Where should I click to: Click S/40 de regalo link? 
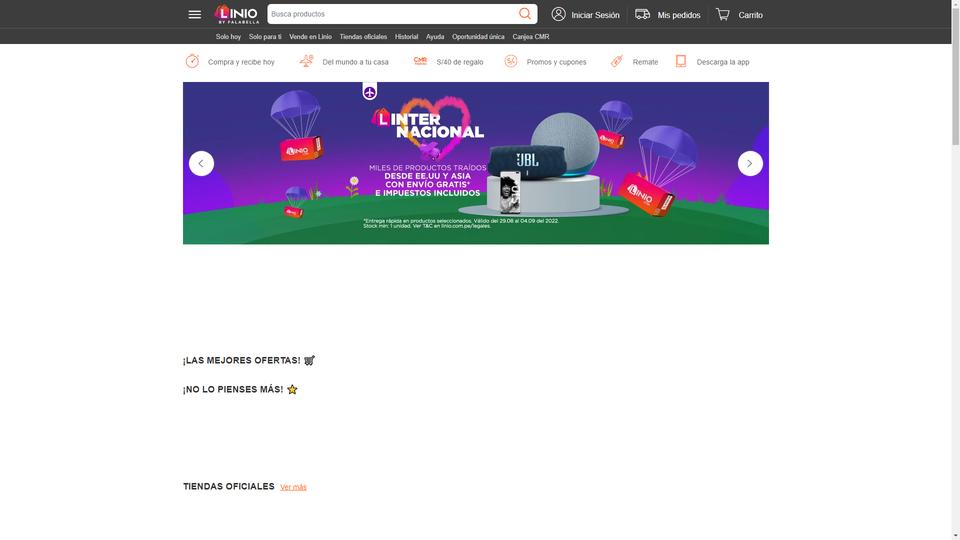(460, 62)
